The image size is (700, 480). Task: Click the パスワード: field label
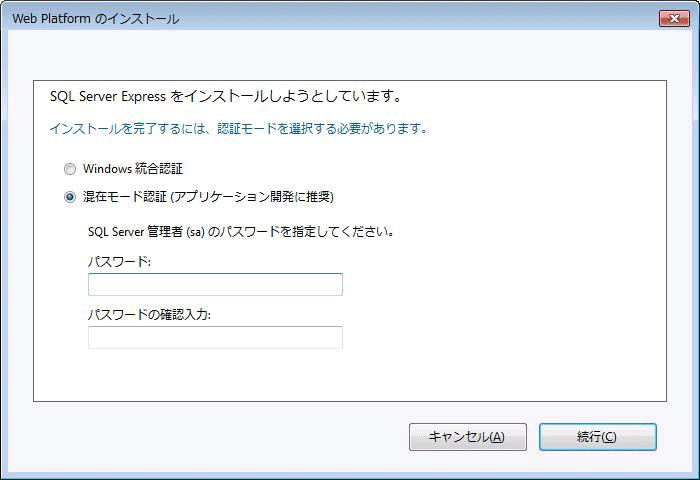click(x=119, y=261)
